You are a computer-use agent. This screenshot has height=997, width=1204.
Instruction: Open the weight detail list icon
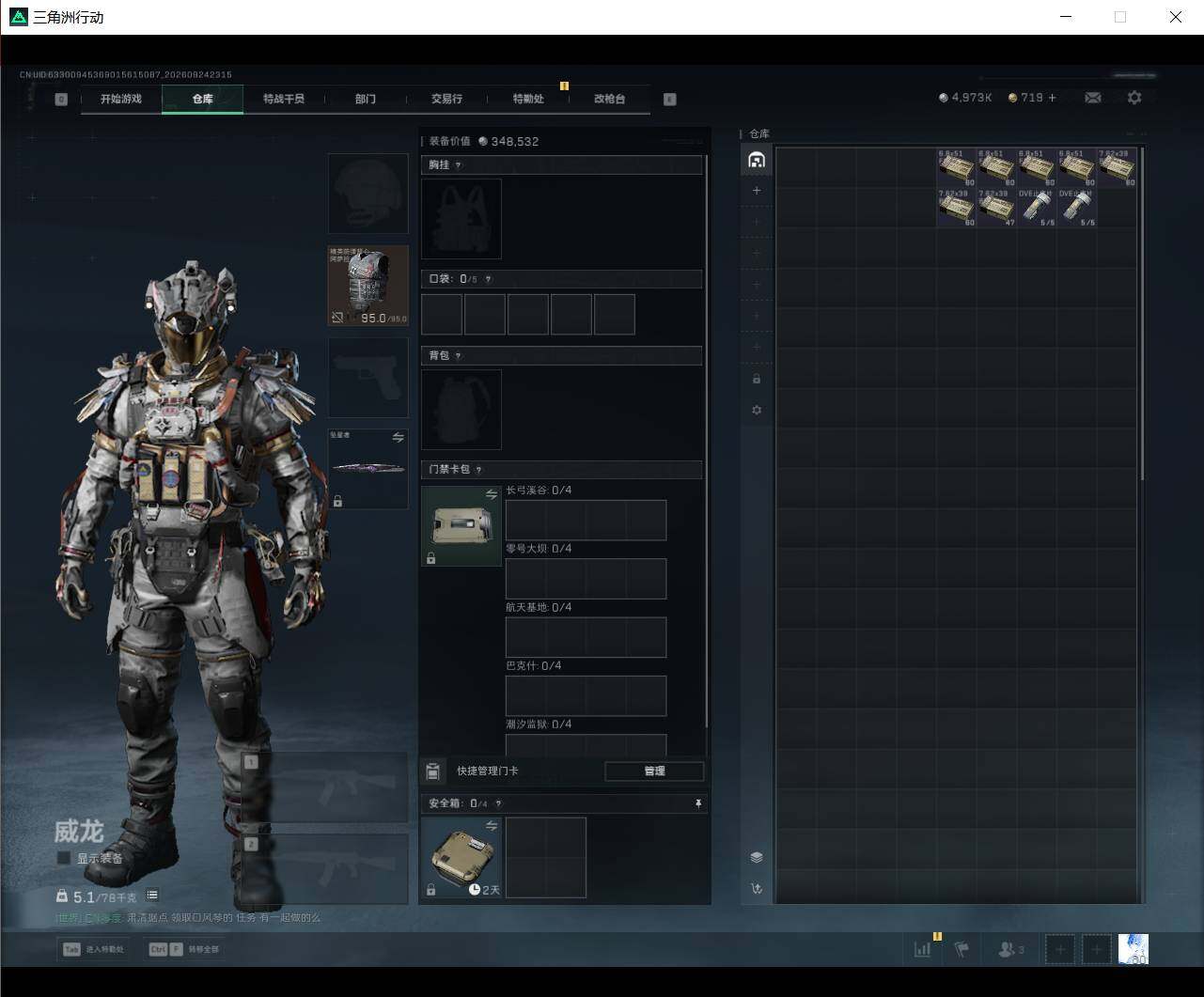[152, 896]
